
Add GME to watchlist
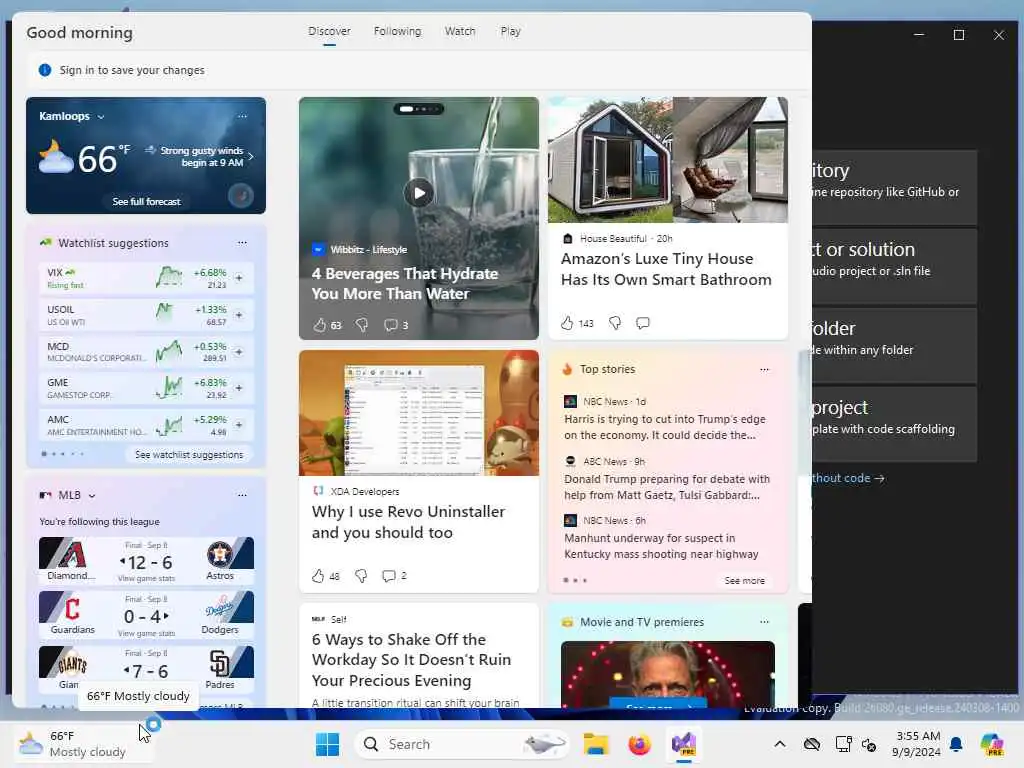(x=239, y=388)
